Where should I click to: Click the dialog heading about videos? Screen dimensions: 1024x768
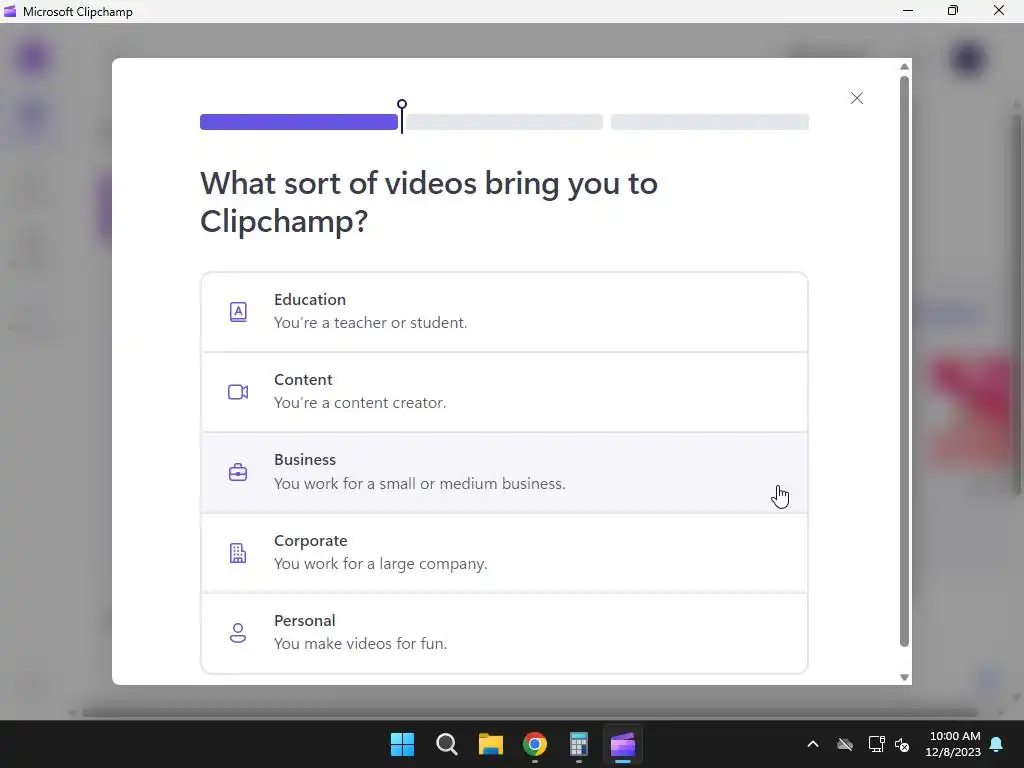pos(428,202)
